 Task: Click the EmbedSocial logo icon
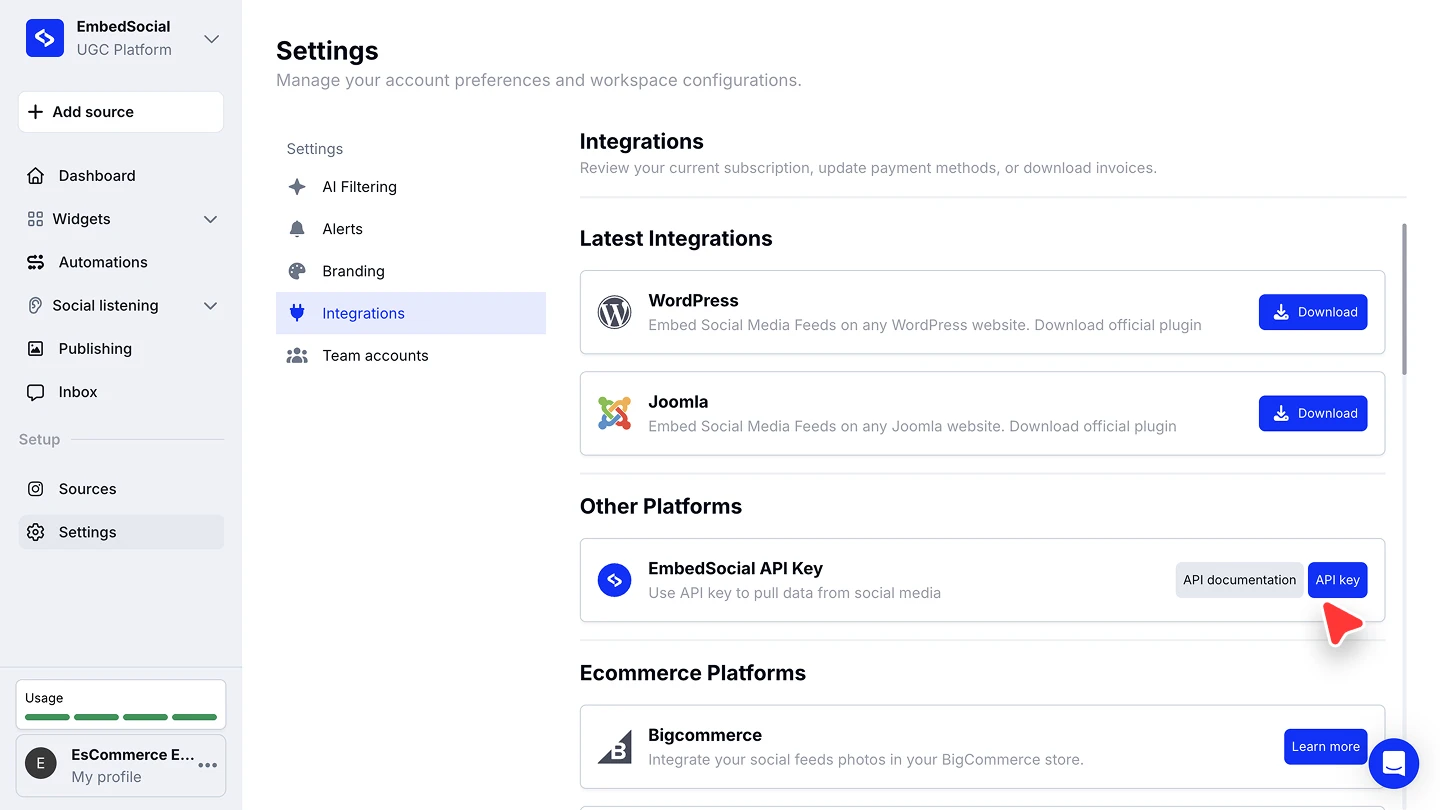(x=45, y=38)
